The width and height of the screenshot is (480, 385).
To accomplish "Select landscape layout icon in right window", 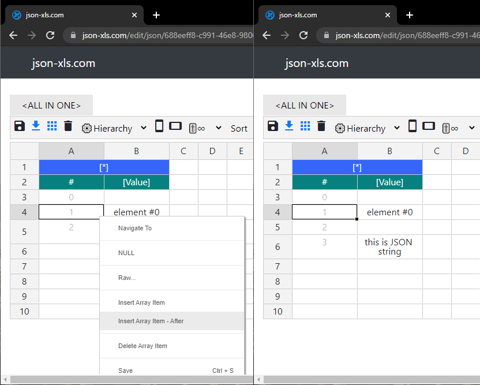I will [429, 126].
